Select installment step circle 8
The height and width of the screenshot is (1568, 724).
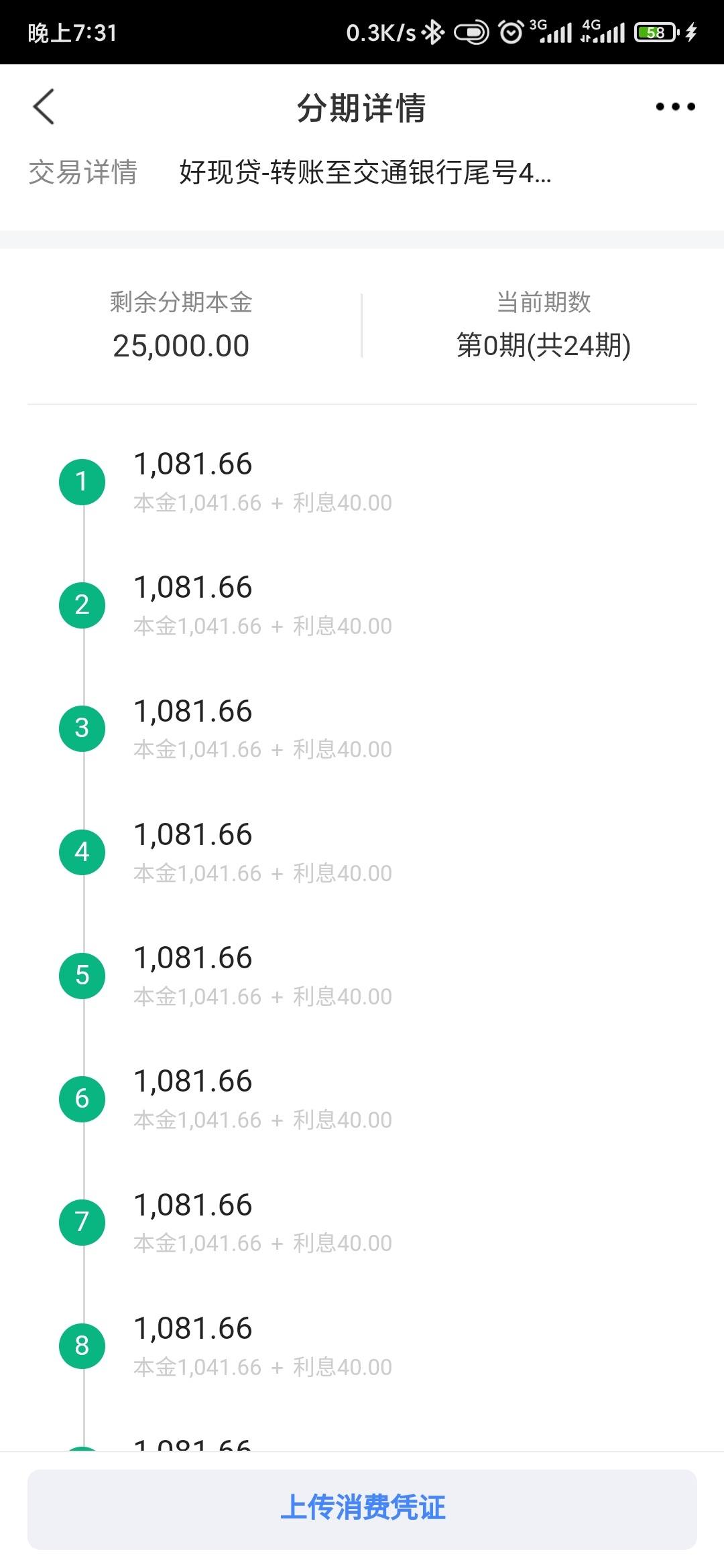pyautogui.click(x=82, y=1345)
